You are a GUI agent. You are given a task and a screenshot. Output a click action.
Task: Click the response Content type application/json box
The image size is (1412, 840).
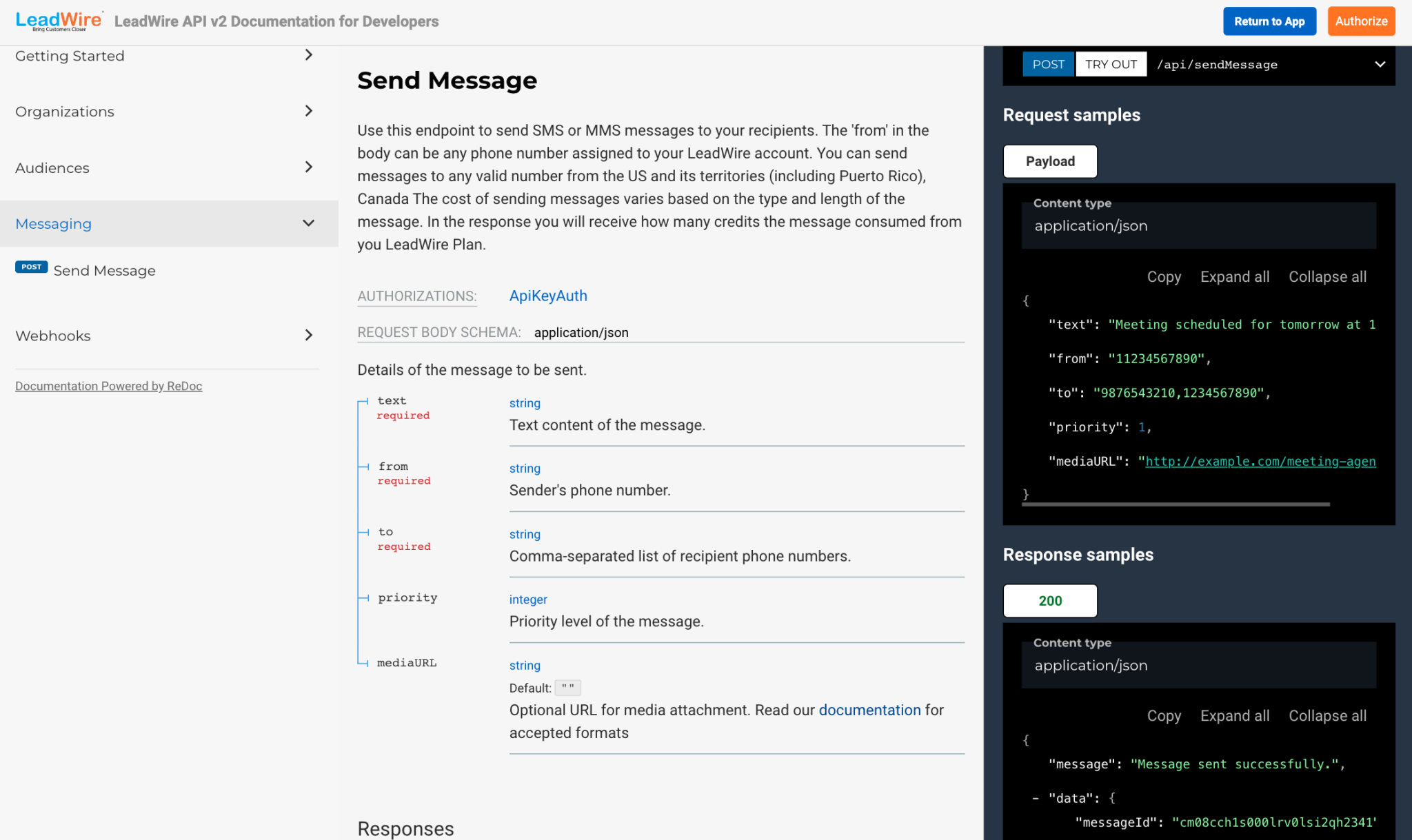pos(1198,665)
